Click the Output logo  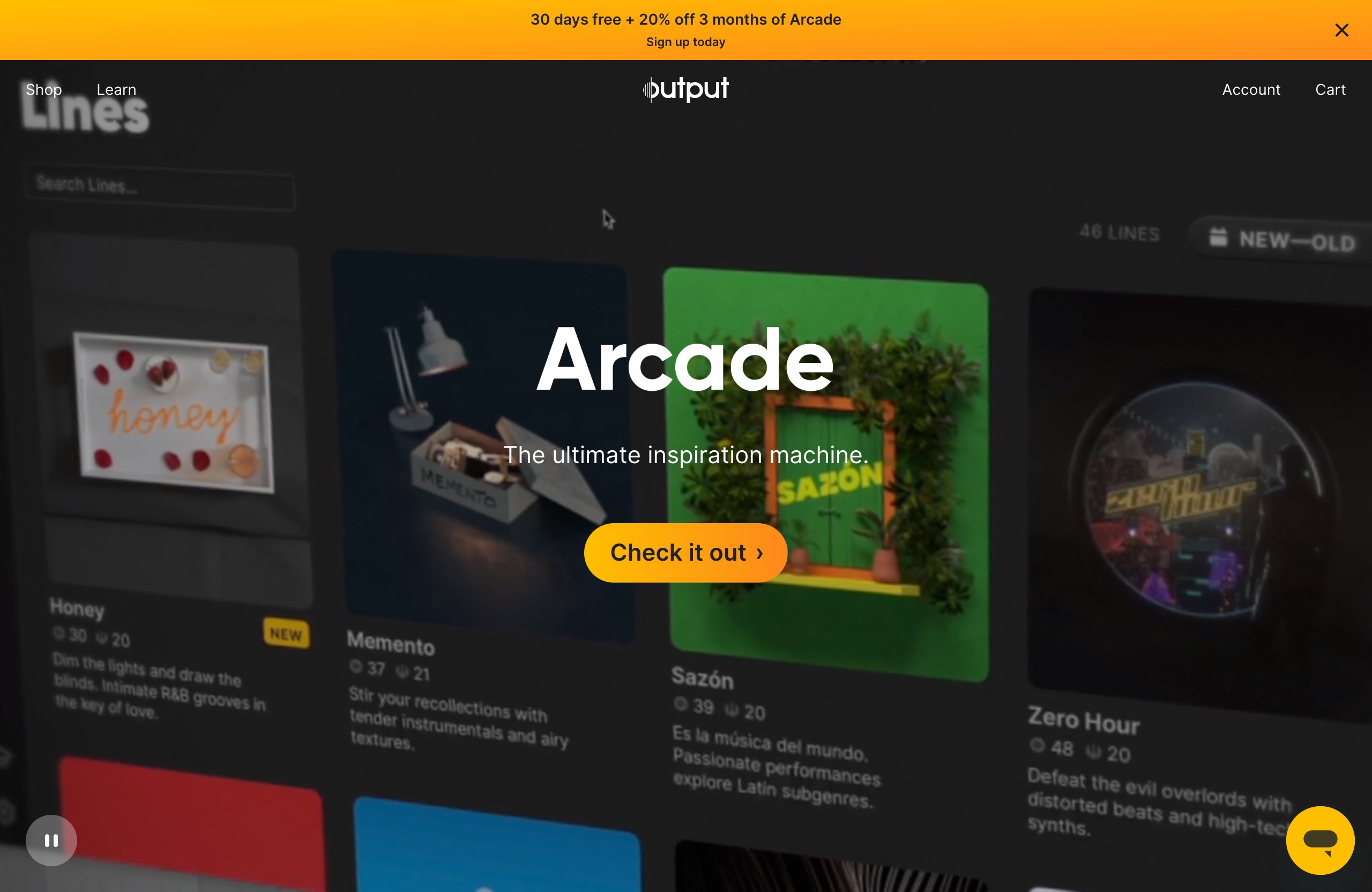[686, 89]
